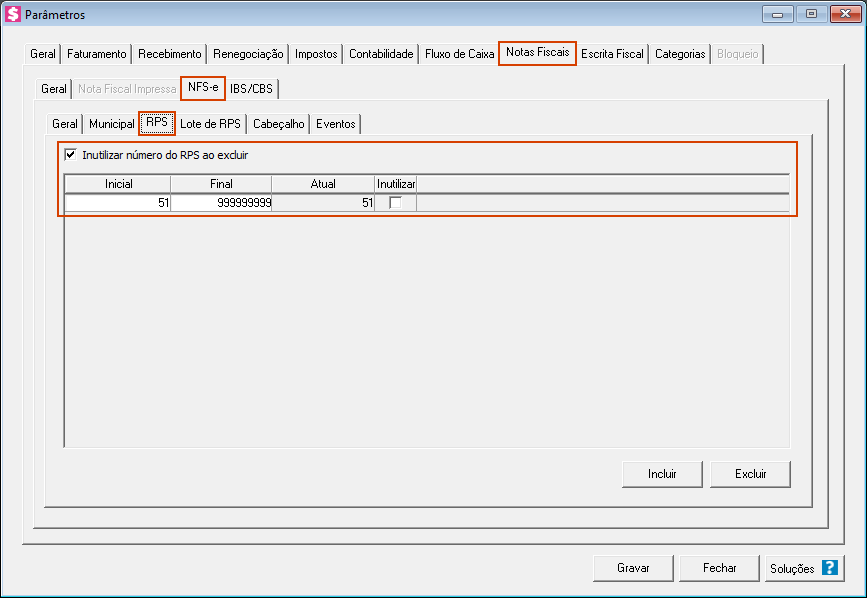Open the Contabilidade tab

pyautogui.click(x=381, y=54)
